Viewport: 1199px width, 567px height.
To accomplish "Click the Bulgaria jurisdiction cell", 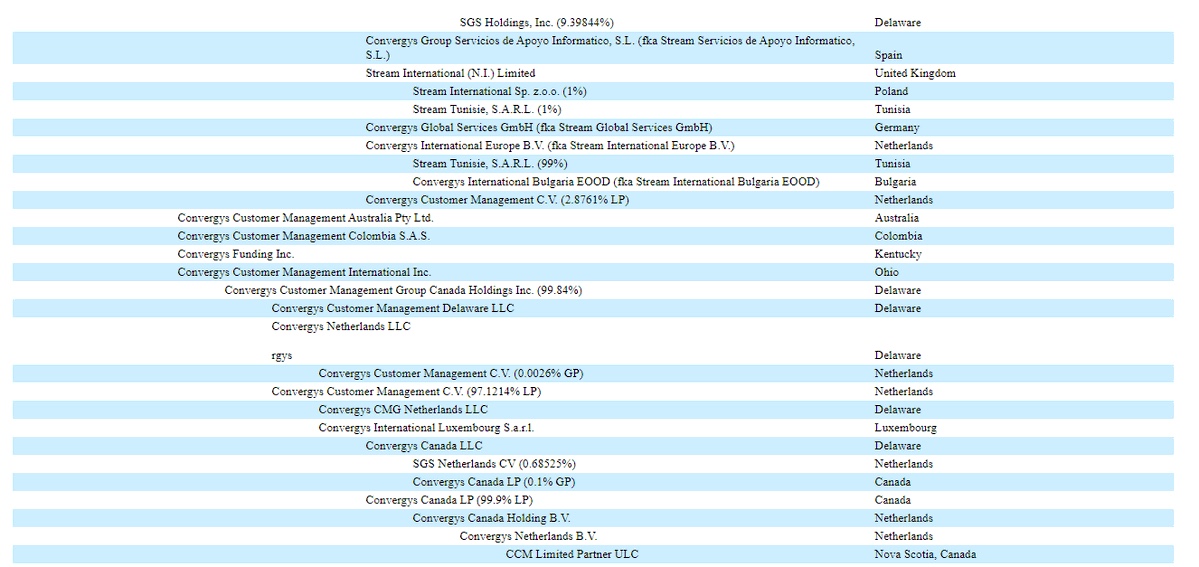I will tap(895, 182).
